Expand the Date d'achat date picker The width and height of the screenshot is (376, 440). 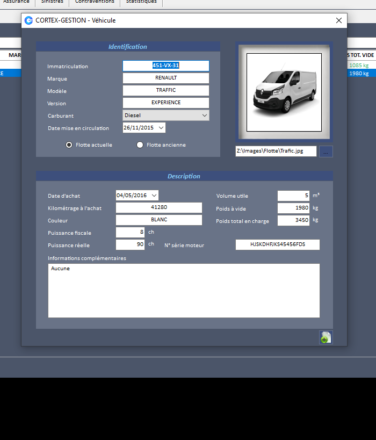click(x=154, y=195)
